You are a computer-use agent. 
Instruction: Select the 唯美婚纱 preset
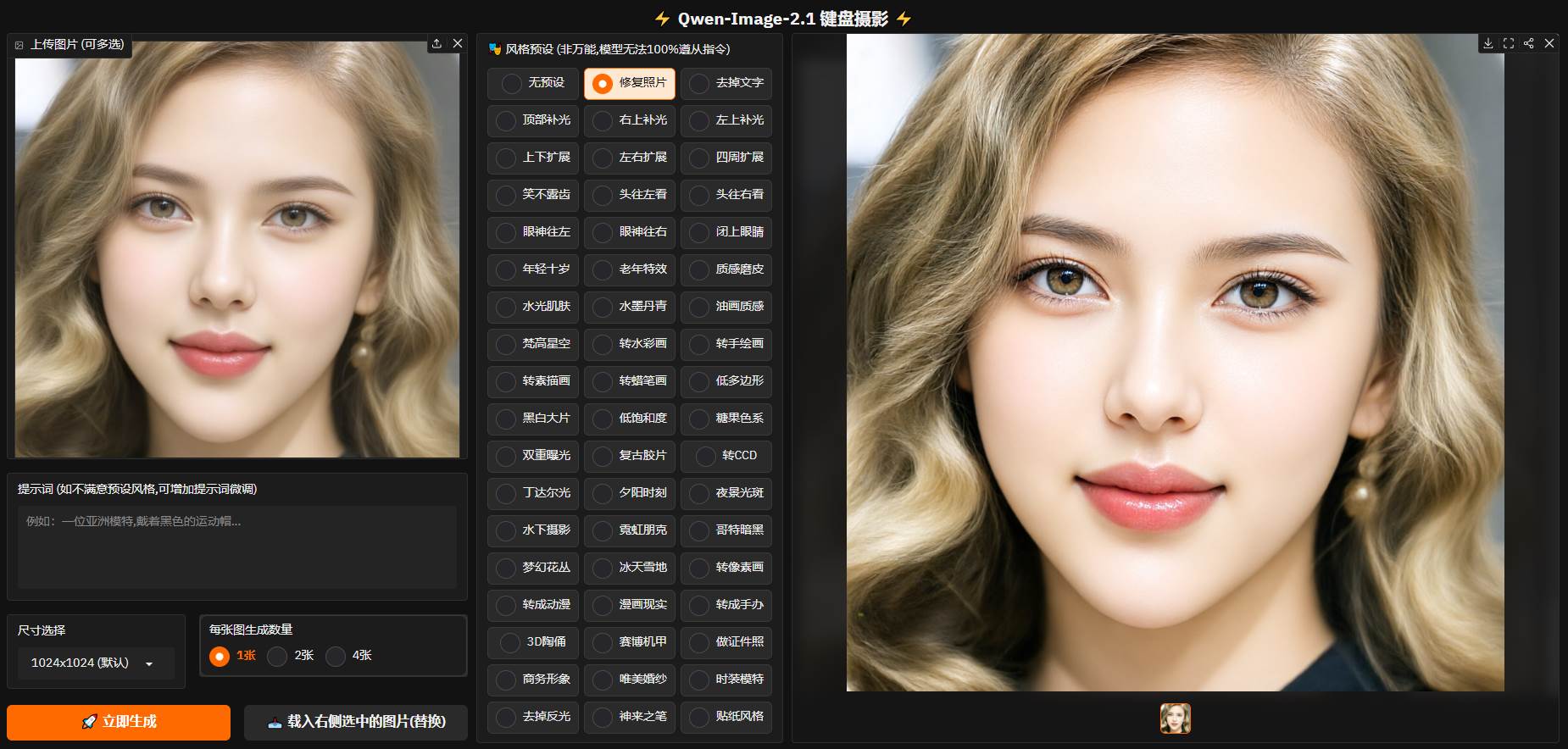click(630, 680)
